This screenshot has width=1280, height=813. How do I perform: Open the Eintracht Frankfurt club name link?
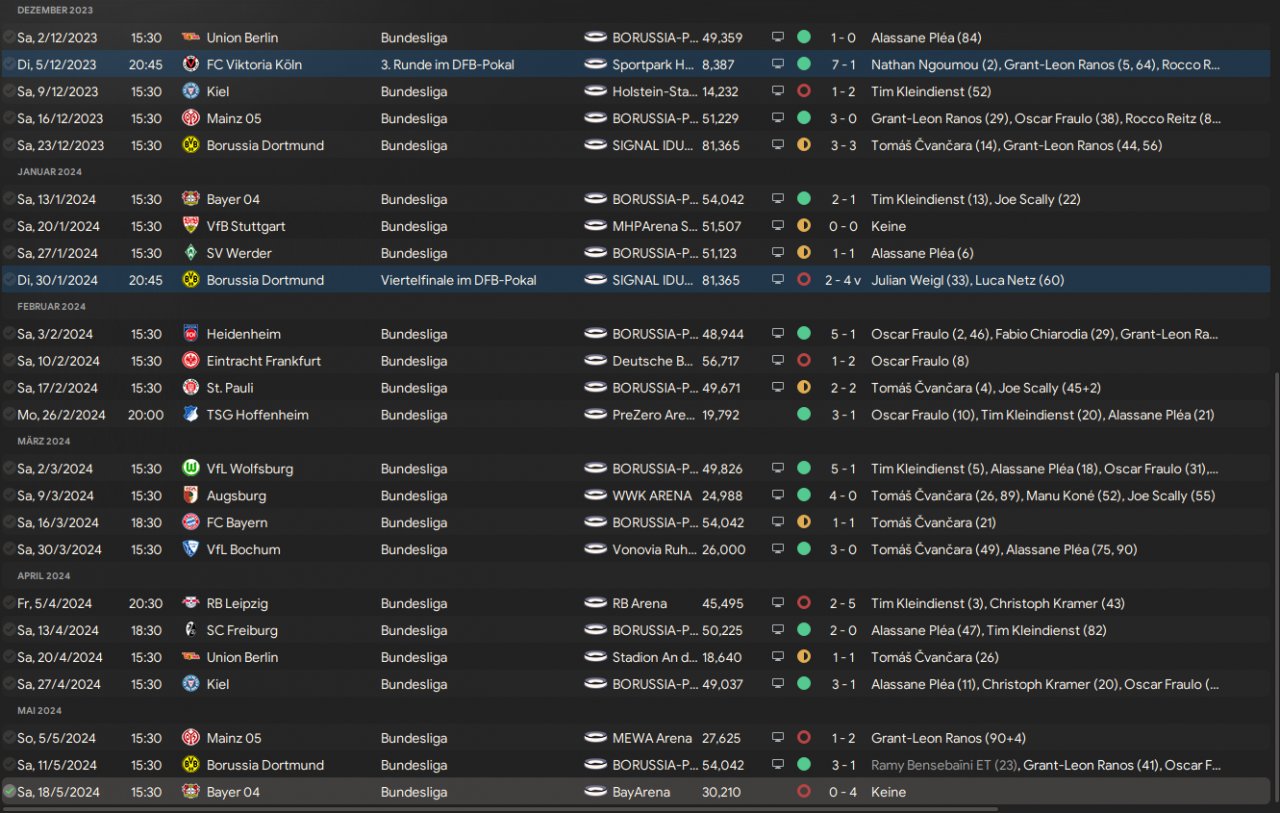[x=263, y=362]
